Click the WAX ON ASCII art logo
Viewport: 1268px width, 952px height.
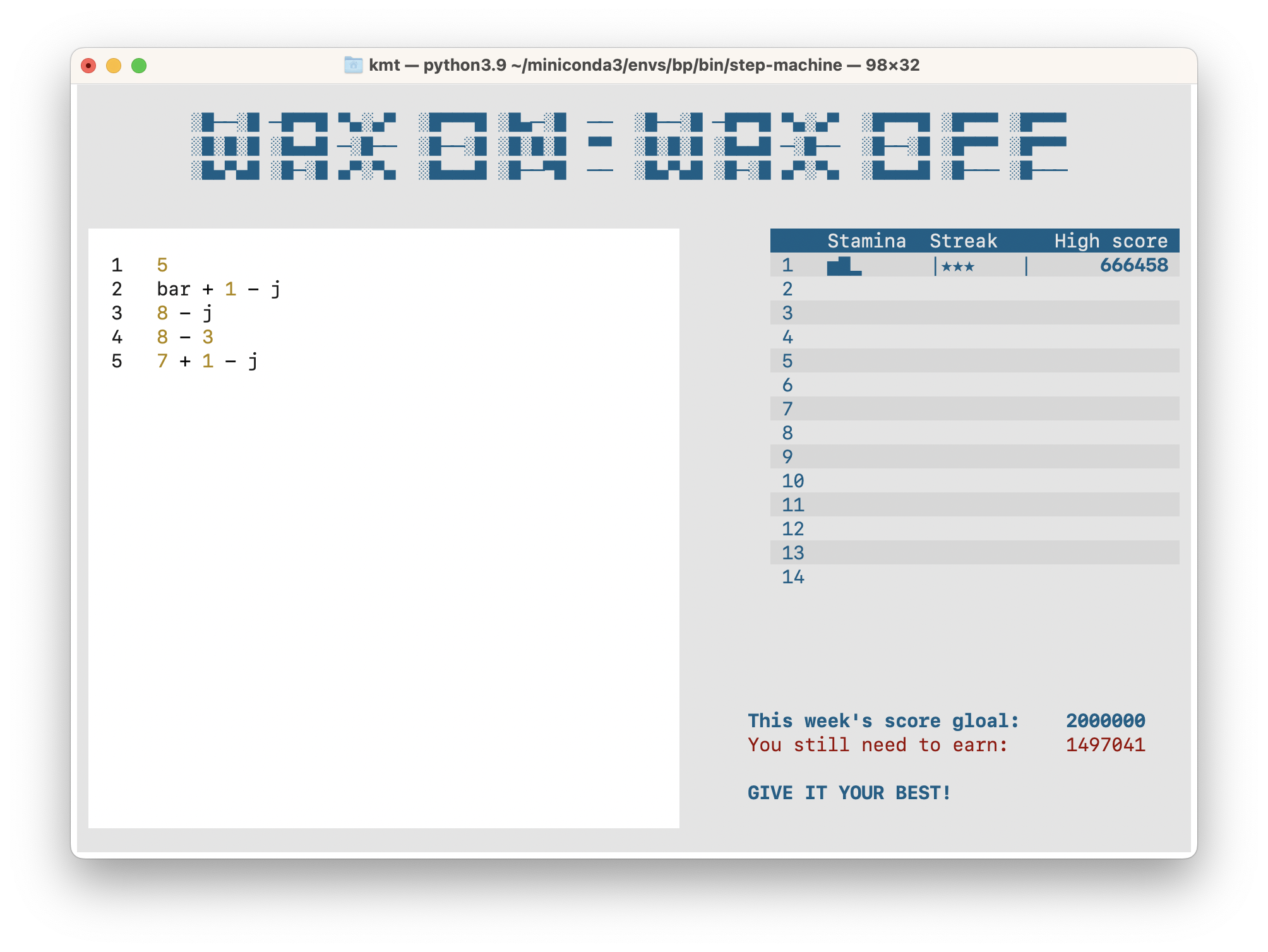click(x=379, y=145)
